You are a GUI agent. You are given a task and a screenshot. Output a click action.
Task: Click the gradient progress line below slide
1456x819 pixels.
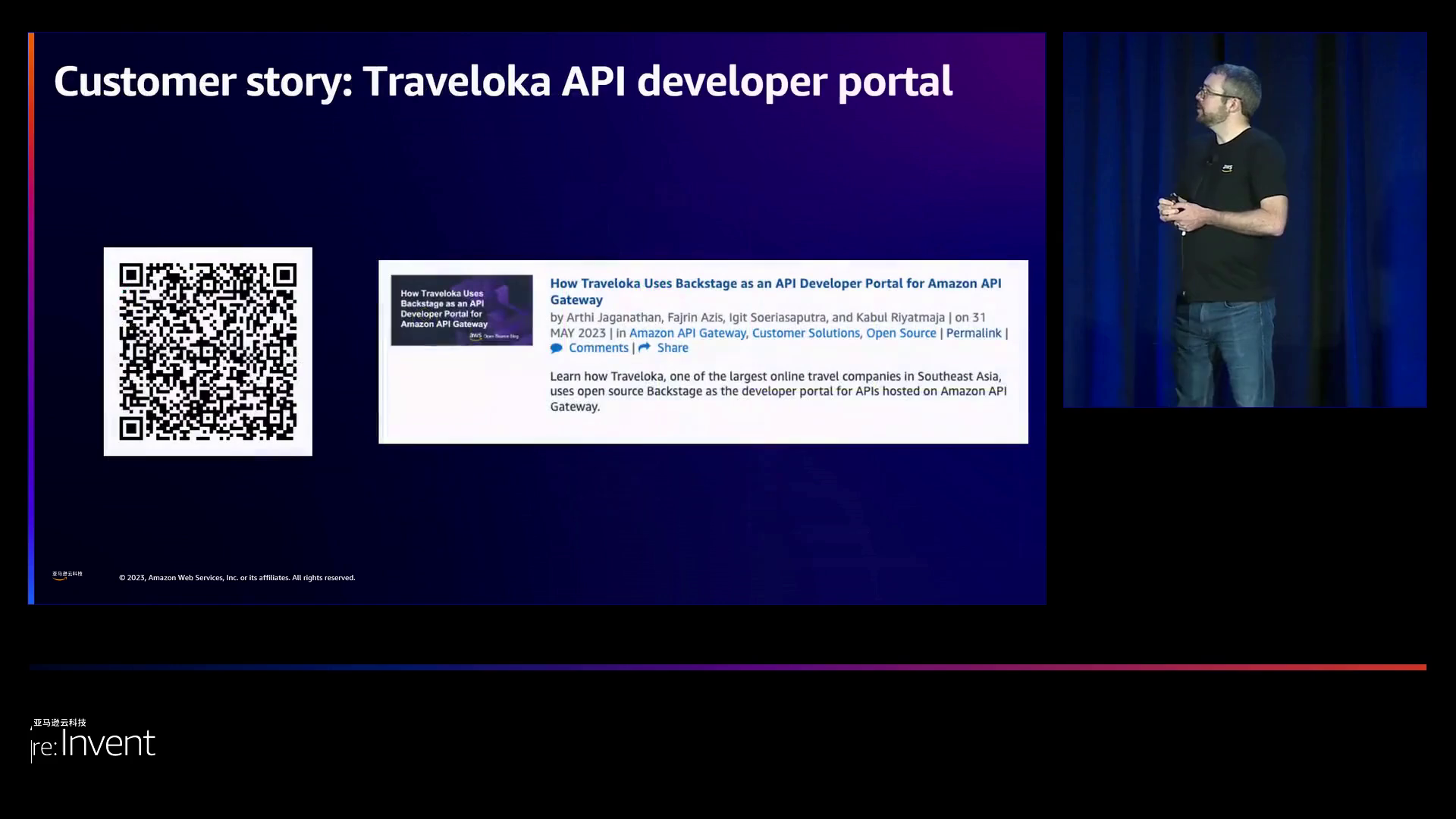(x=728, y=667)
